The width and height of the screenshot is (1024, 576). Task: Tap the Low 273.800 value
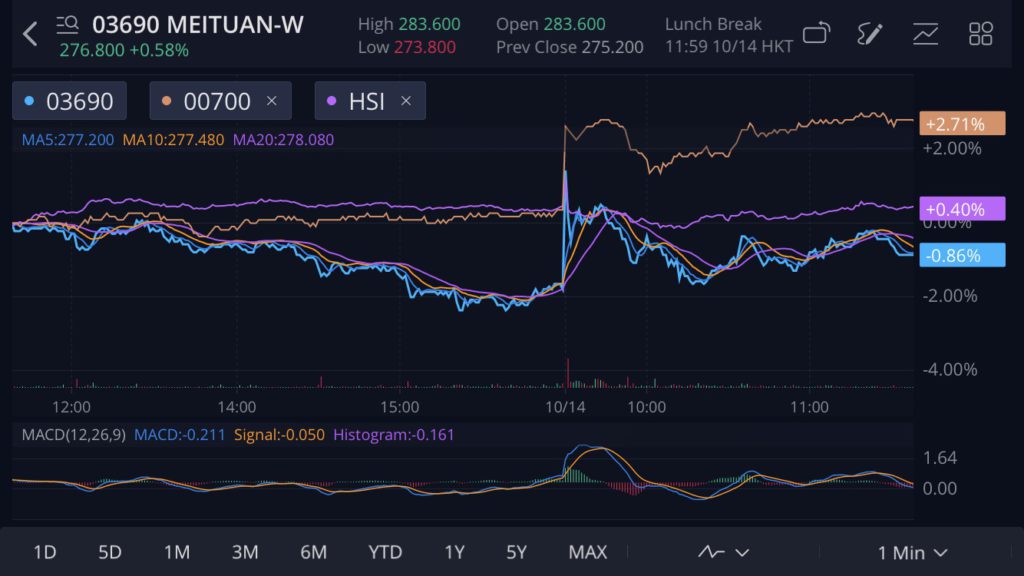pyautogui.click(x=407, y=47)
